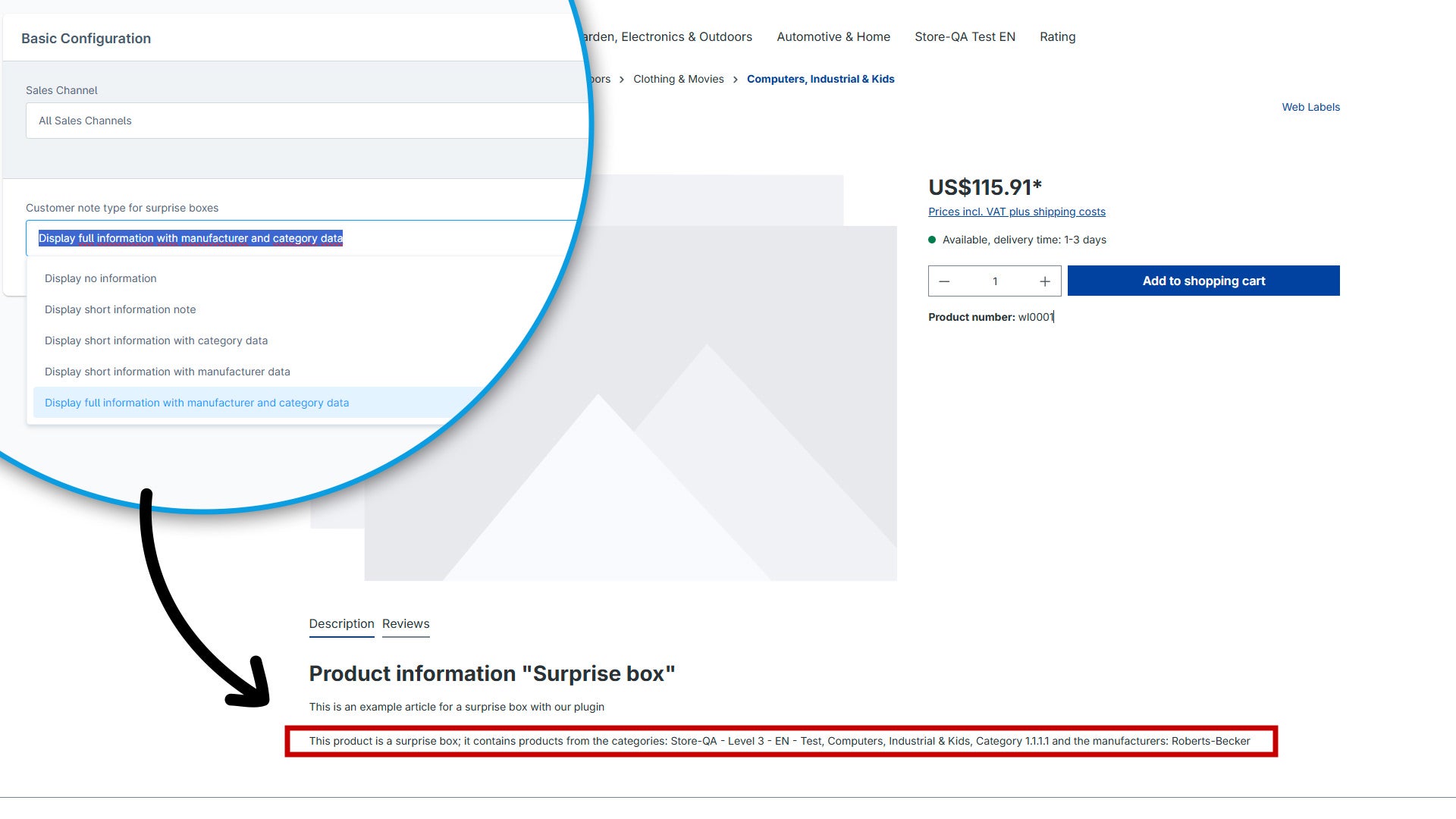Click the delivery time availability text
The image size is (1456, 819).
(1025, 240)
